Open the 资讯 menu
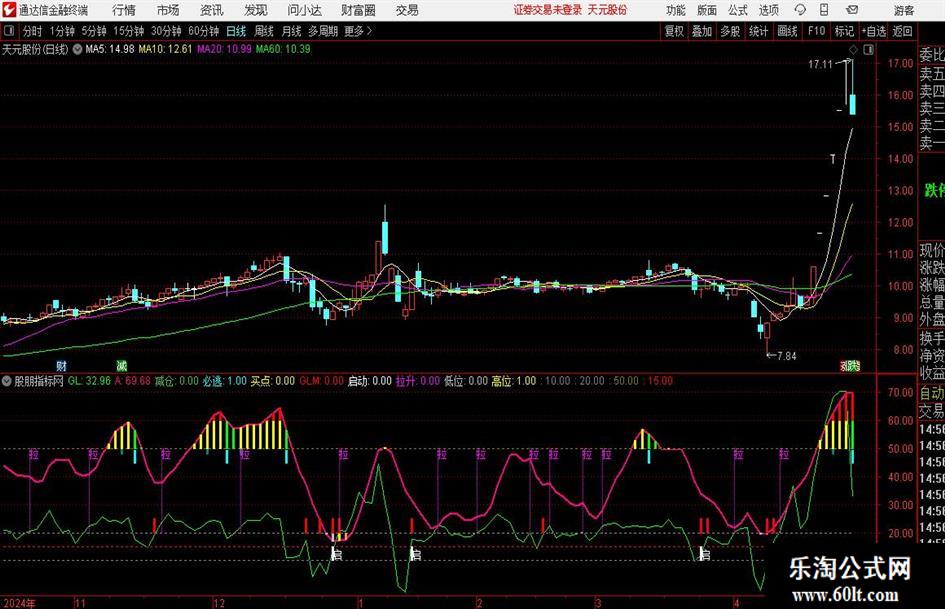Viewport: 945px width, 609px height. [212, 10]
